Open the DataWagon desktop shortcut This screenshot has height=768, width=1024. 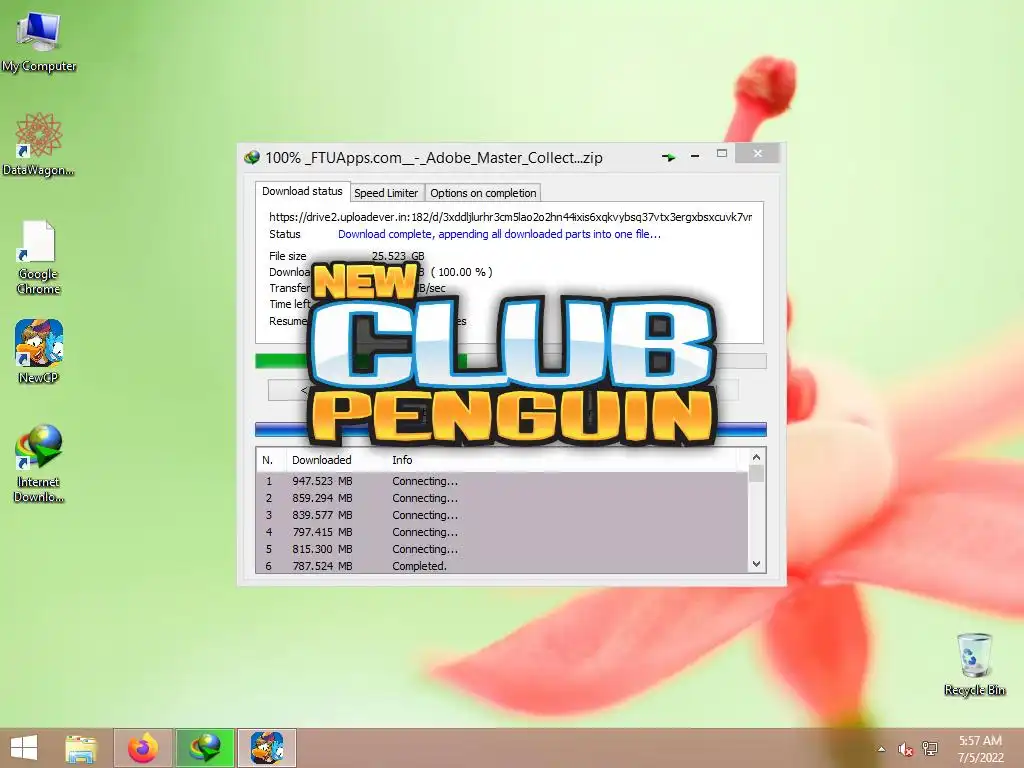coord(39,144)
